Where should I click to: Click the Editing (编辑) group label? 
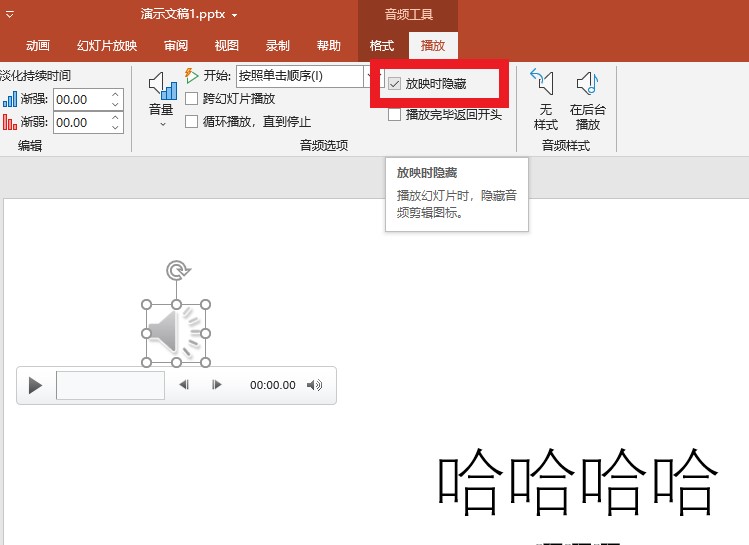[x=30, y=145]
